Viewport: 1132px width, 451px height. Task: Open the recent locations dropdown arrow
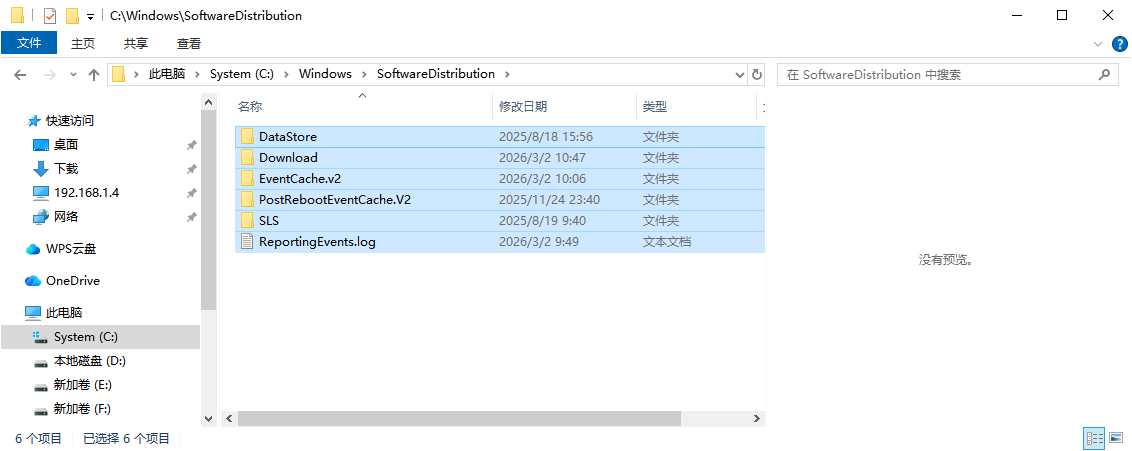(x=73, y=74)
